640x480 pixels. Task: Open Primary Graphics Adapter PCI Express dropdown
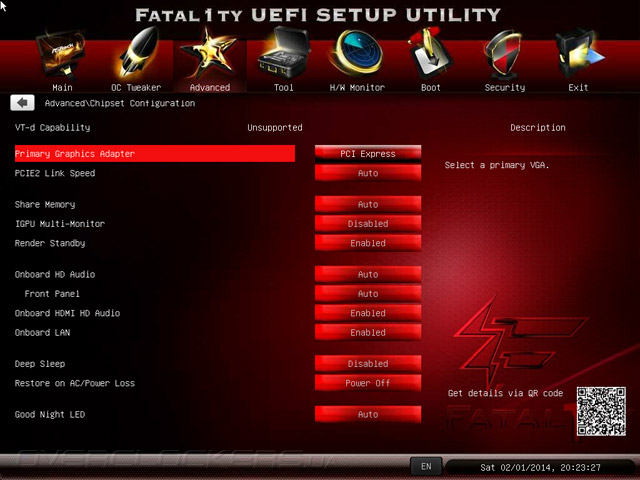368,154
